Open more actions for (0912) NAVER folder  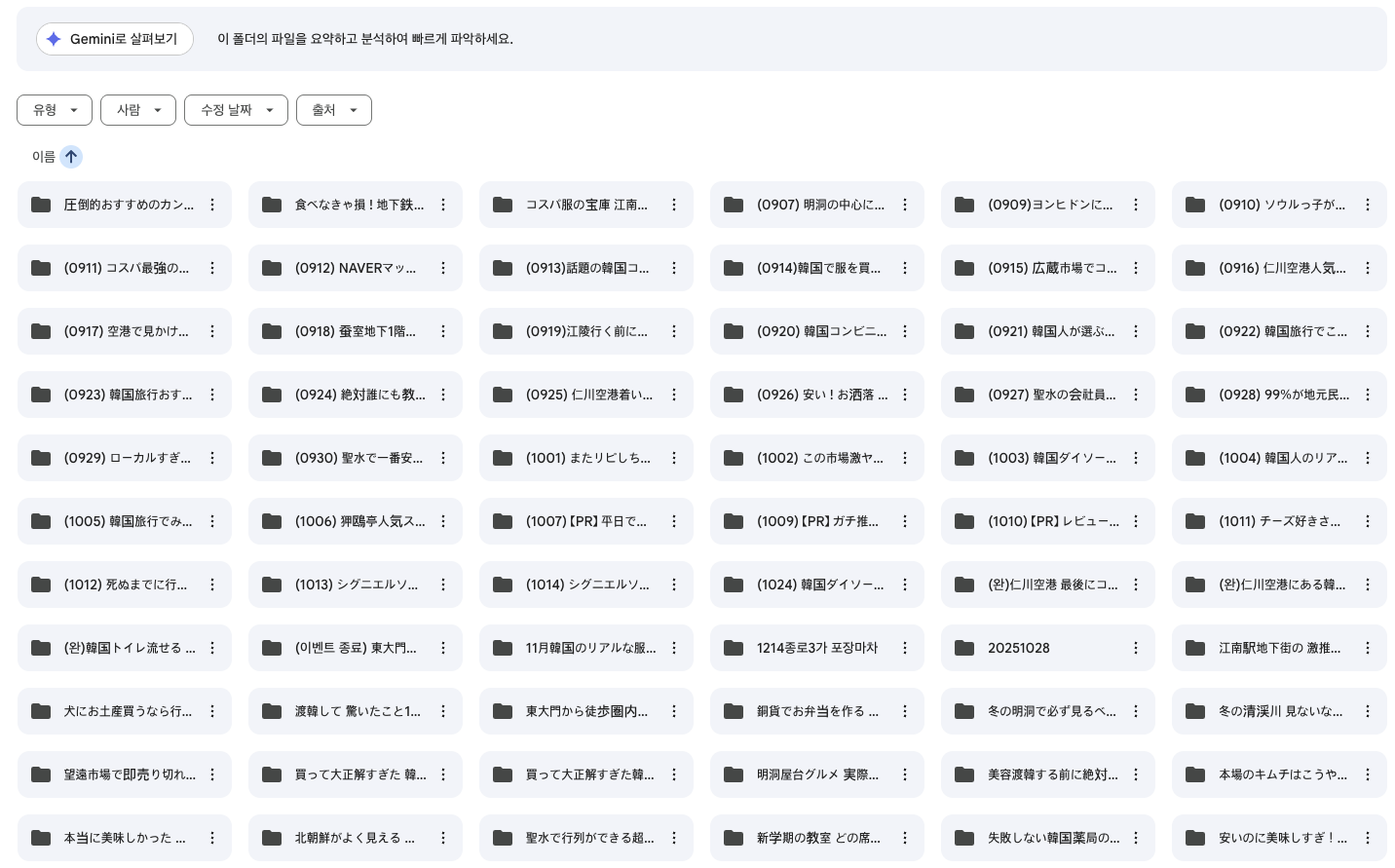pyautogui.click(x=443, y=268)
